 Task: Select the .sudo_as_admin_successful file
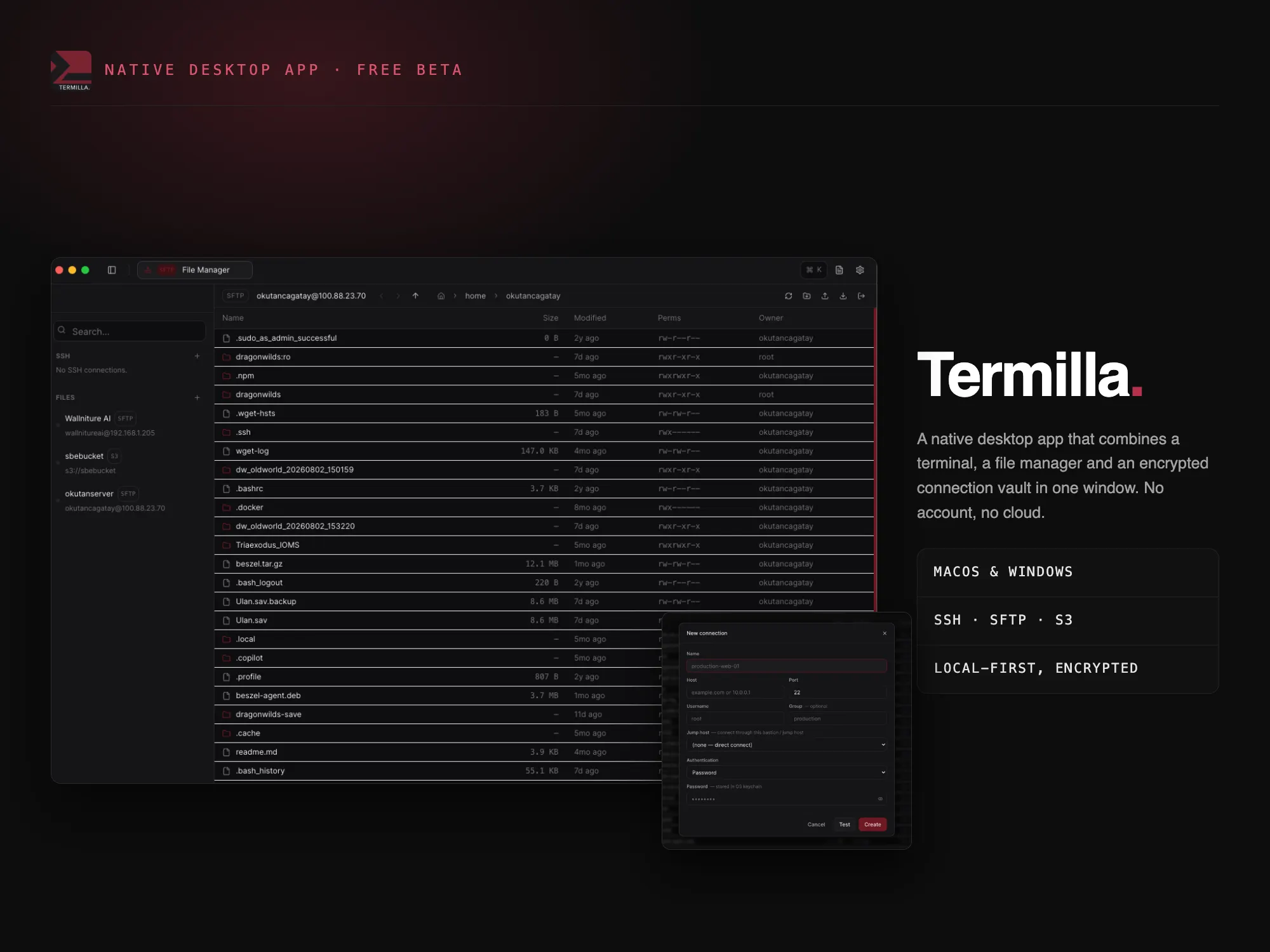[x=544, y=338]
